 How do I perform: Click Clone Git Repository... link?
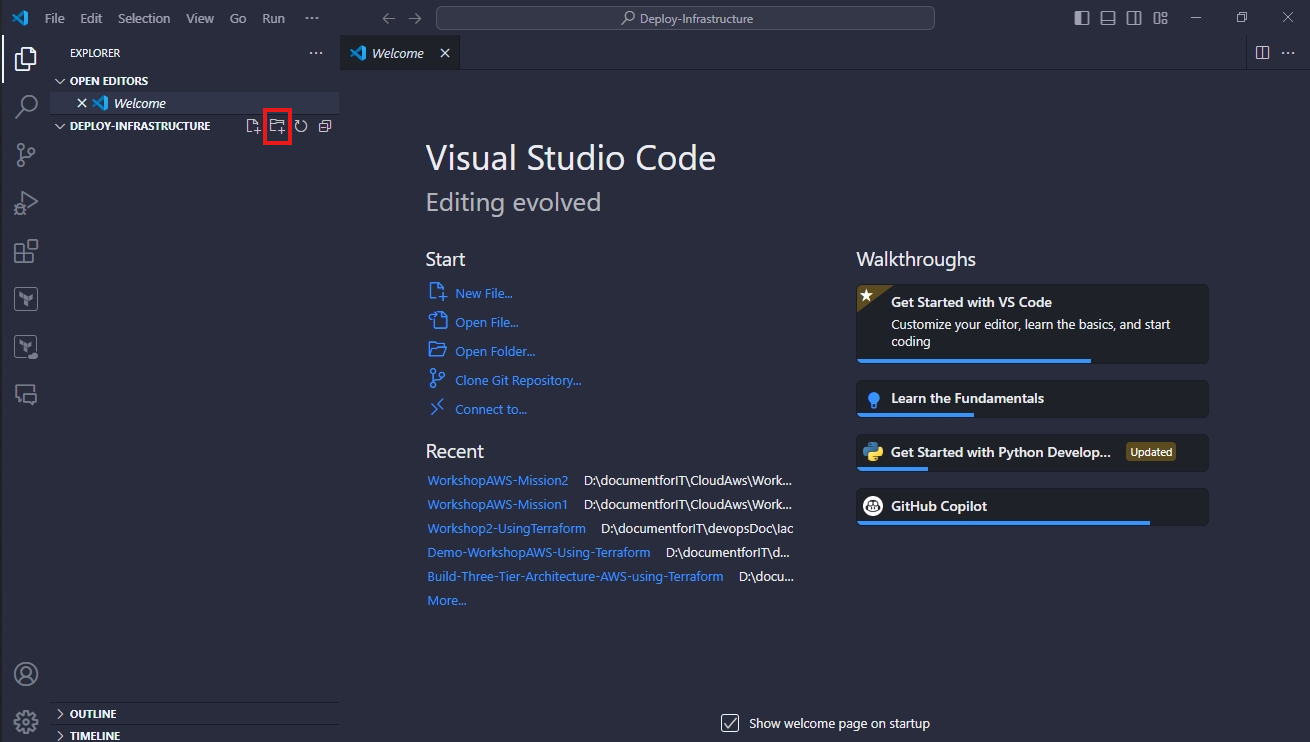518,380
